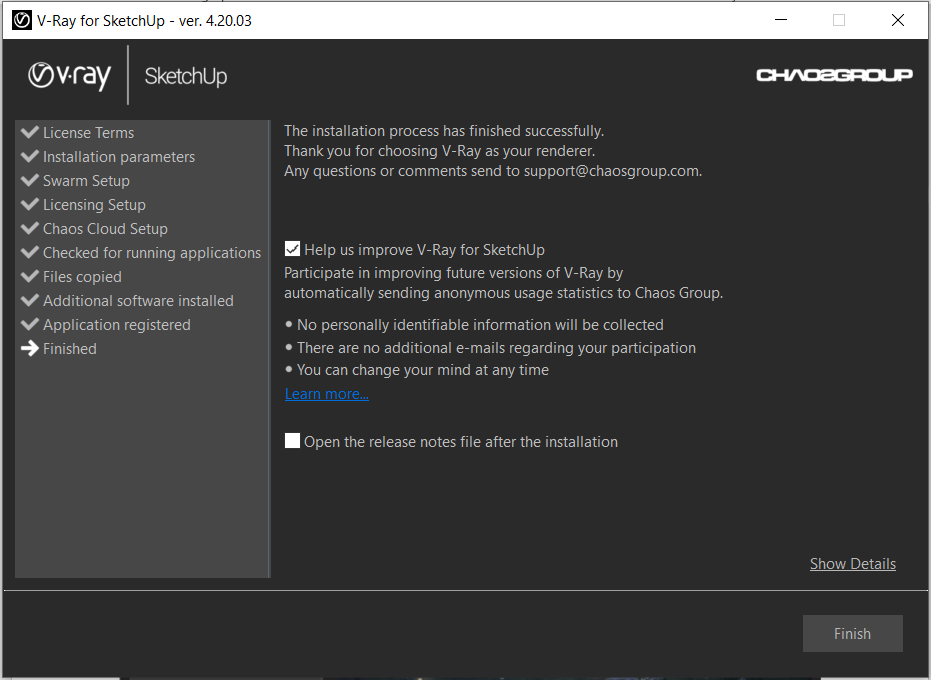Click the Finish button
Screen dimensions: 931x680
pyautogui.click(x=853, y=634)
